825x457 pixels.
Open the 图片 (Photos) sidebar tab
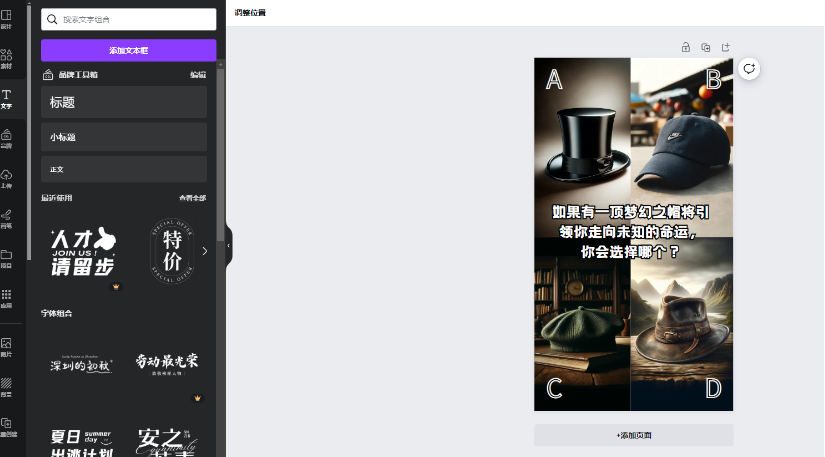pyautogui.click(x=6, y=348)
